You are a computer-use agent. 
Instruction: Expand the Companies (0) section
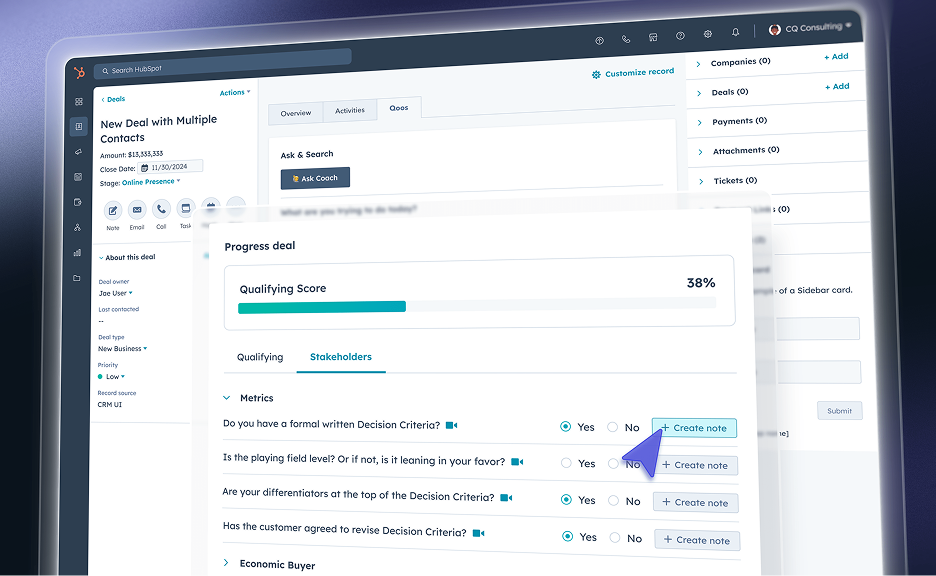tap(698, 64)
